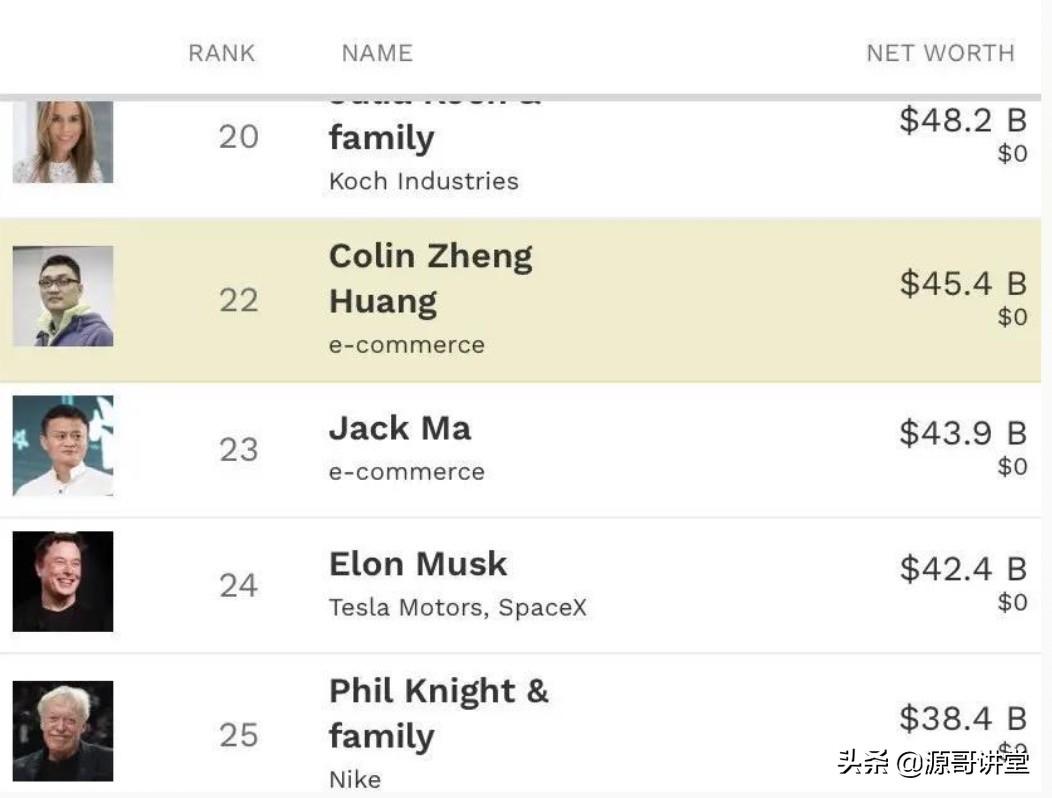Open the Colin Zheng Huang profile name
Screen dimensions: 1052x798
point(431,278)
